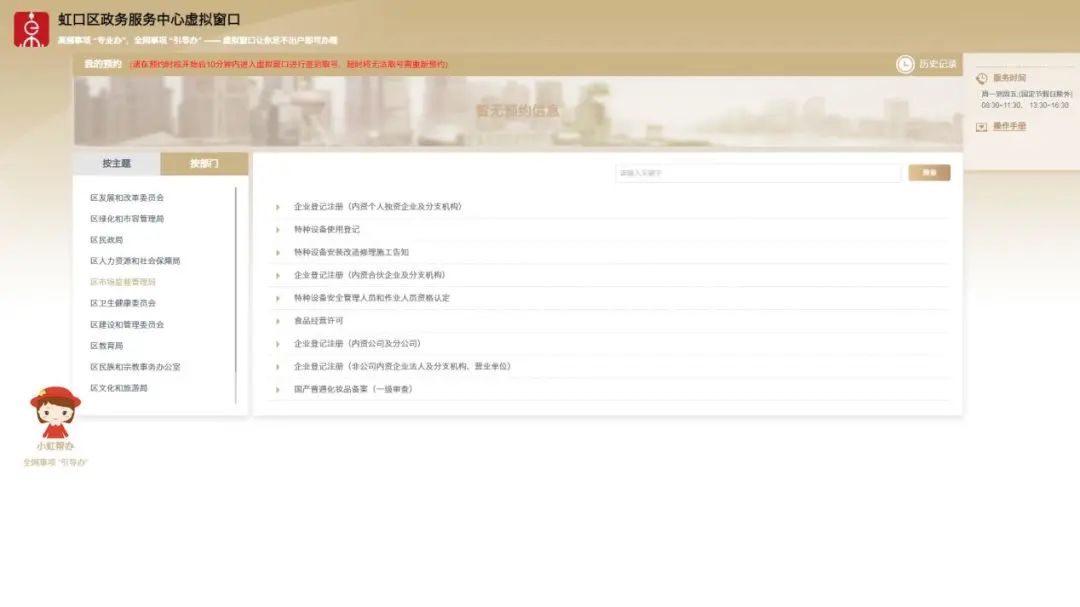The height and width of the screenshot is (607, 1080).
Task: Open 特种设备安装改造修理施工告知 item
Action: coord(351,252)
